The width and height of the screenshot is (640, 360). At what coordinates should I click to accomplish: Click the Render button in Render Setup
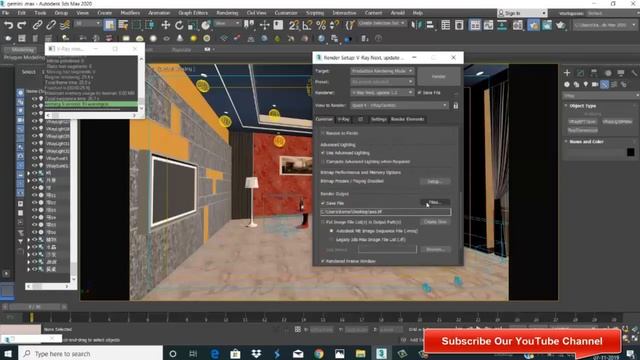coord(439,77)
